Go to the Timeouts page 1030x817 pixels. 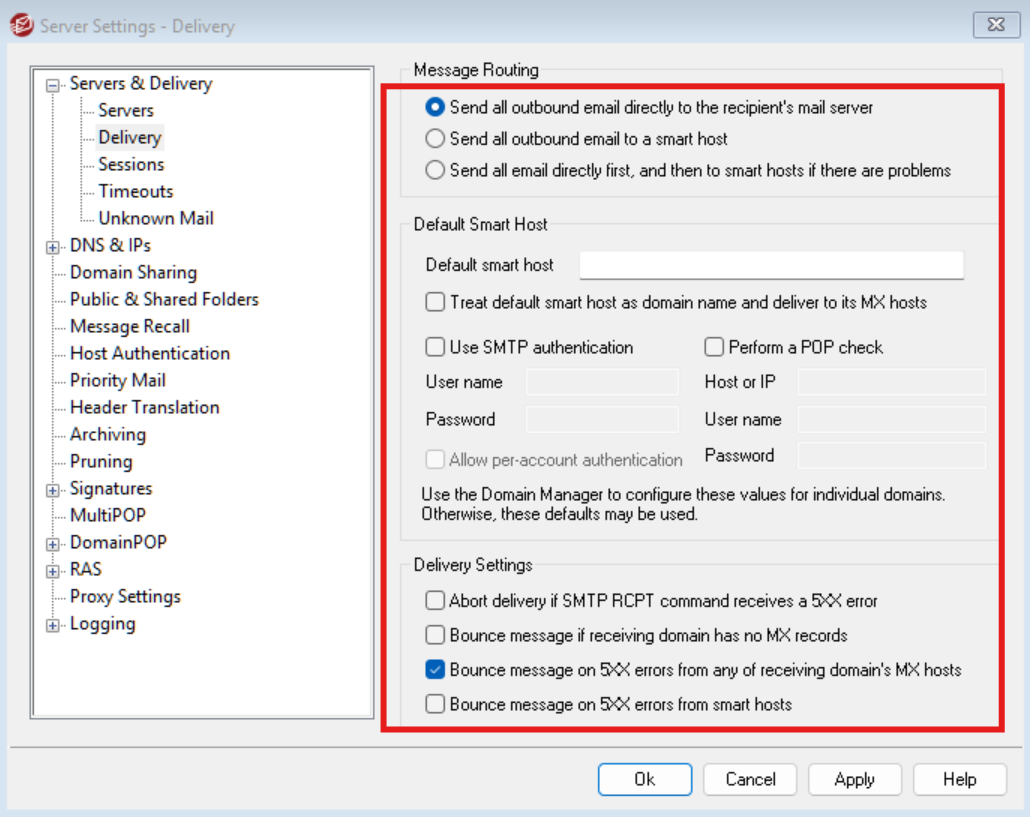click(136, 191)
